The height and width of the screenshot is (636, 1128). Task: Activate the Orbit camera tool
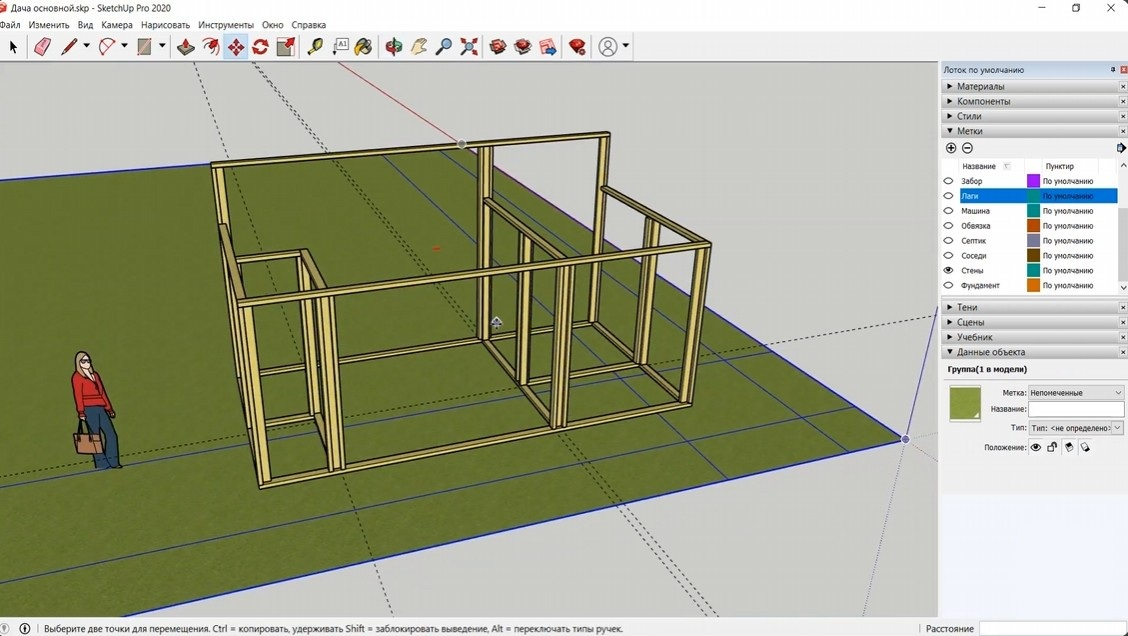[x=394, y=47]
